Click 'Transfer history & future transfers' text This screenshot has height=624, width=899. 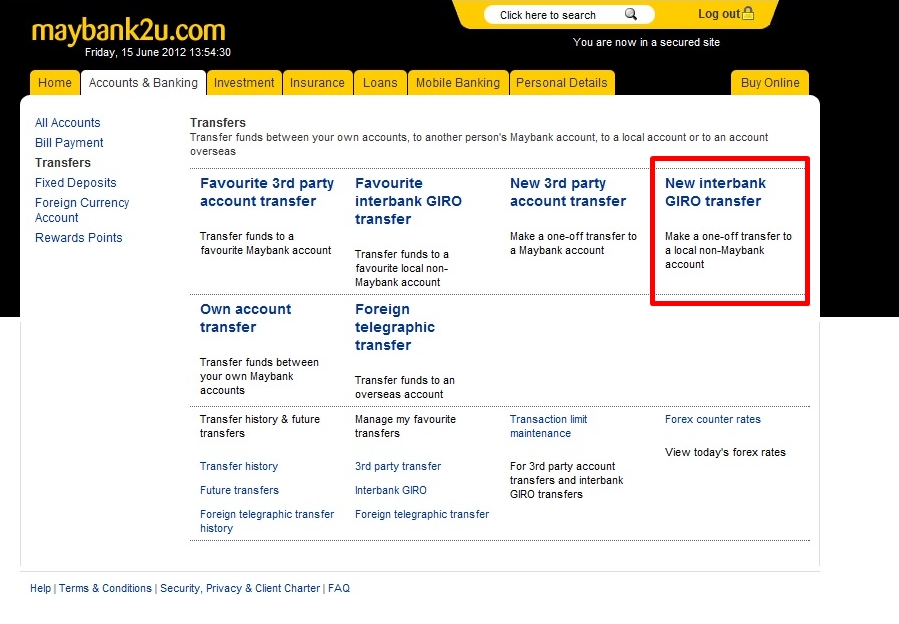[260, 426]
